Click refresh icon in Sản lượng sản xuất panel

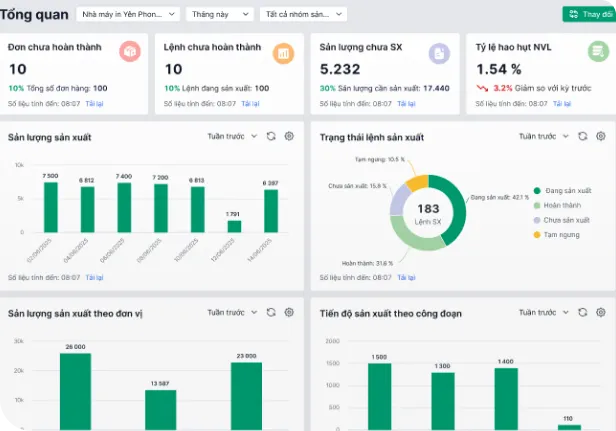271,136
